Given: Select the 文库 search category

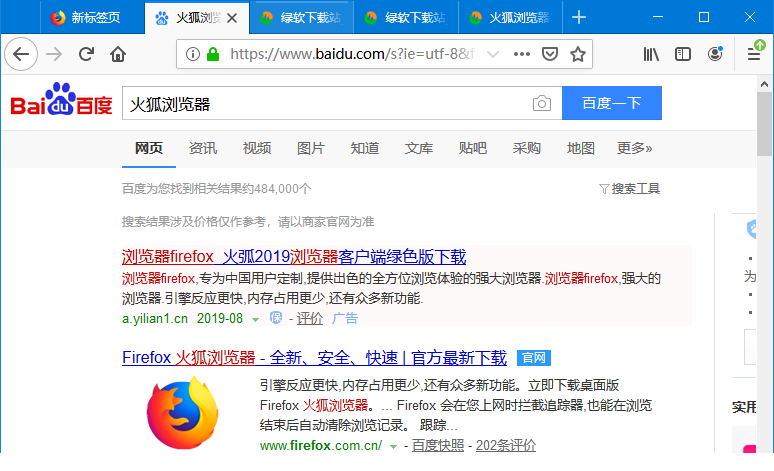Looking at the screenshot, I should tap(419, 148).
